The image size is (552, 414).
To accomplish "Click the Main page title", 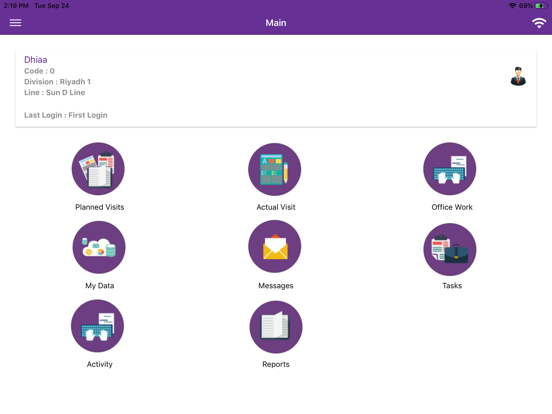I will coord(276,23).
